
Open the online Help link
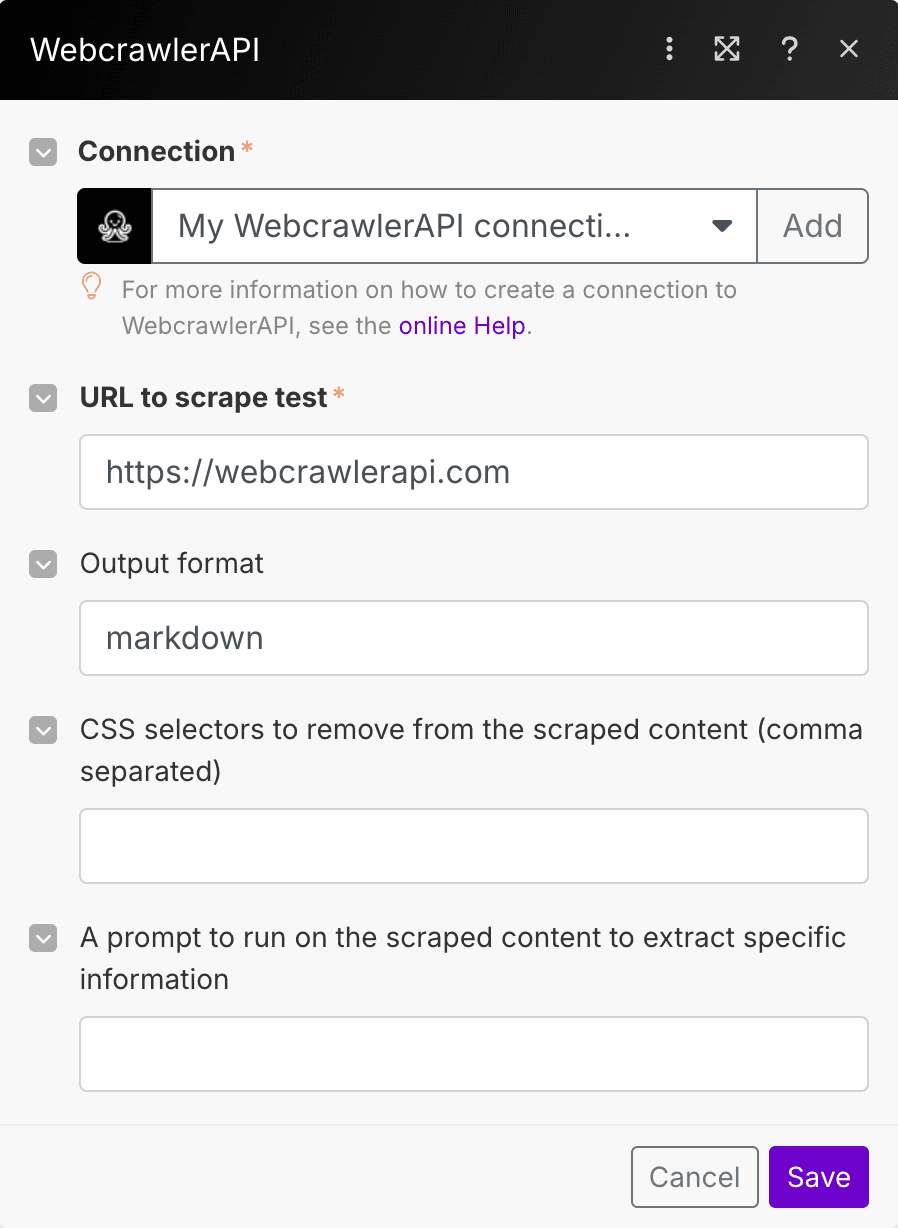(x=461, y=325)
